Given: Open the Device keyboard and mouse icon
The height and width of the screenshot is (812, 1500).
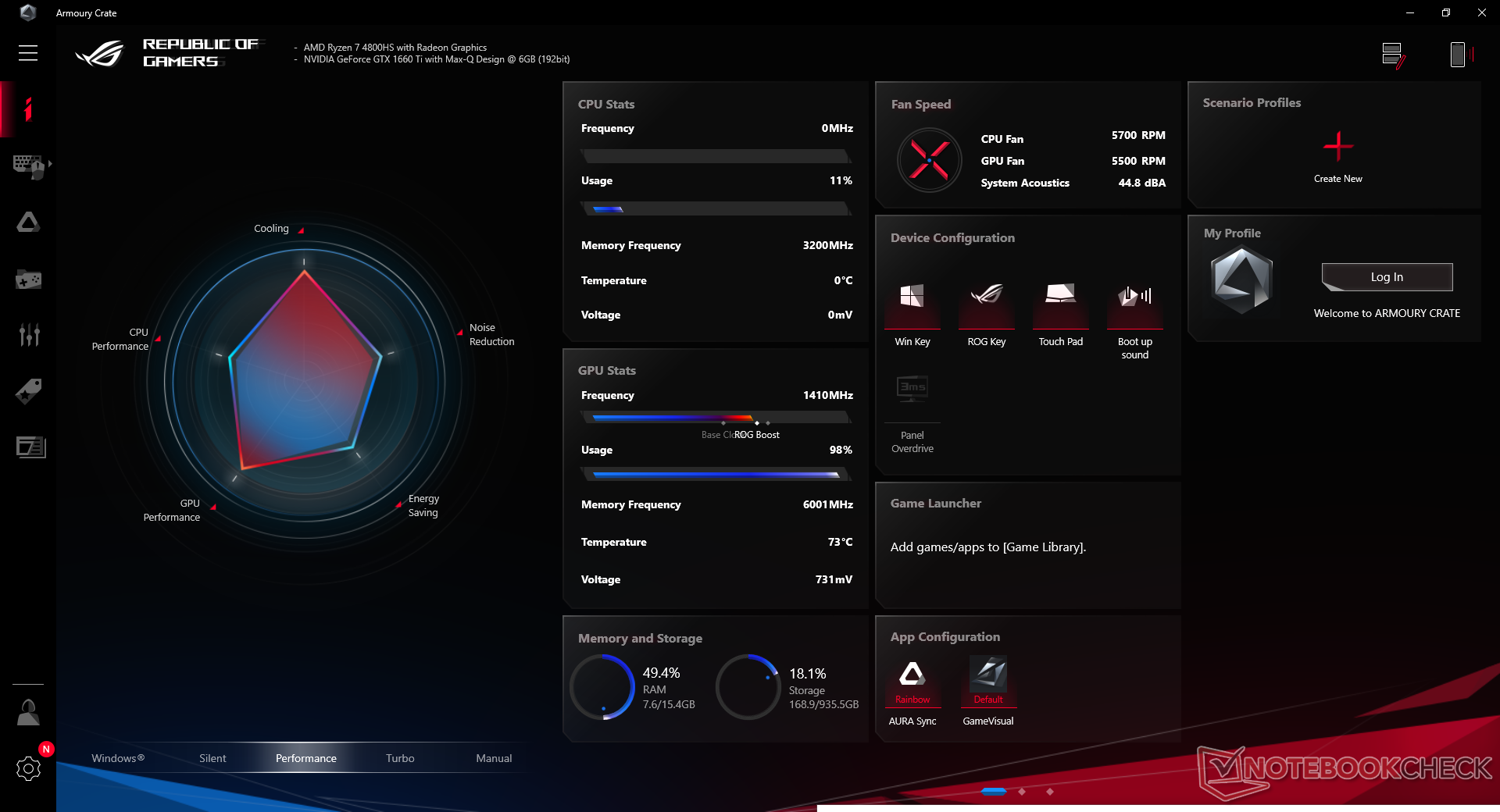Looking at the screenshot, I should tap(28, 166).
